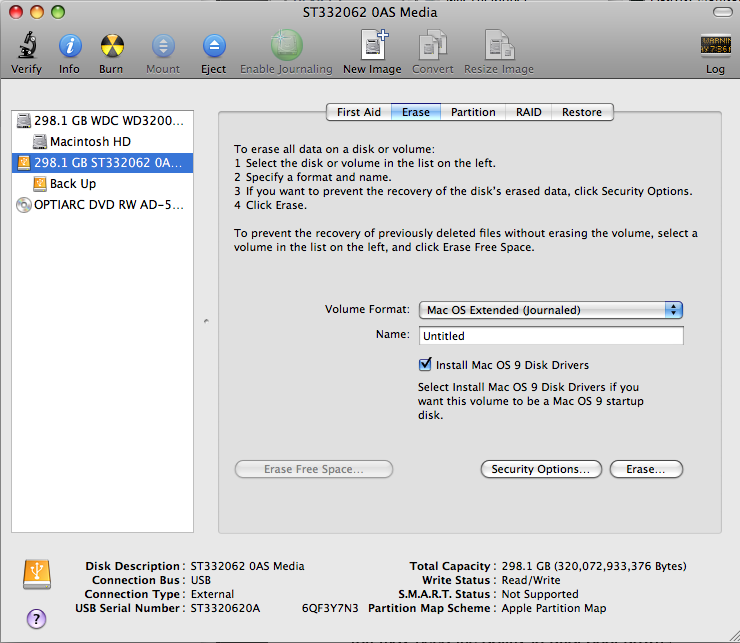
Task: Click the orange USB drive icon at bottom
Action: (x=37, y=575)
